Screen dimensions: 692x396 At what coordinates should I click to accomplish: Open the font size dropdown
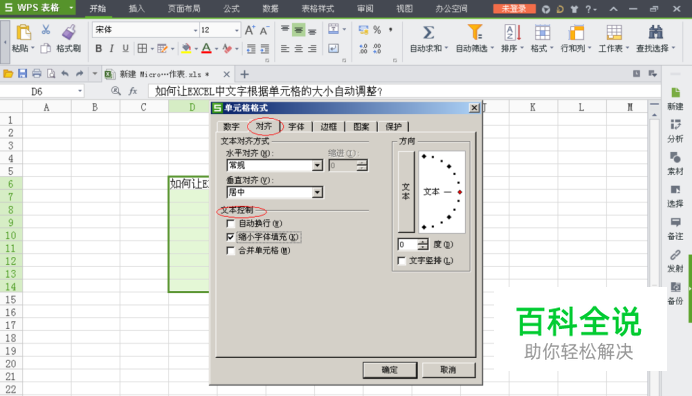click(237, 30)
